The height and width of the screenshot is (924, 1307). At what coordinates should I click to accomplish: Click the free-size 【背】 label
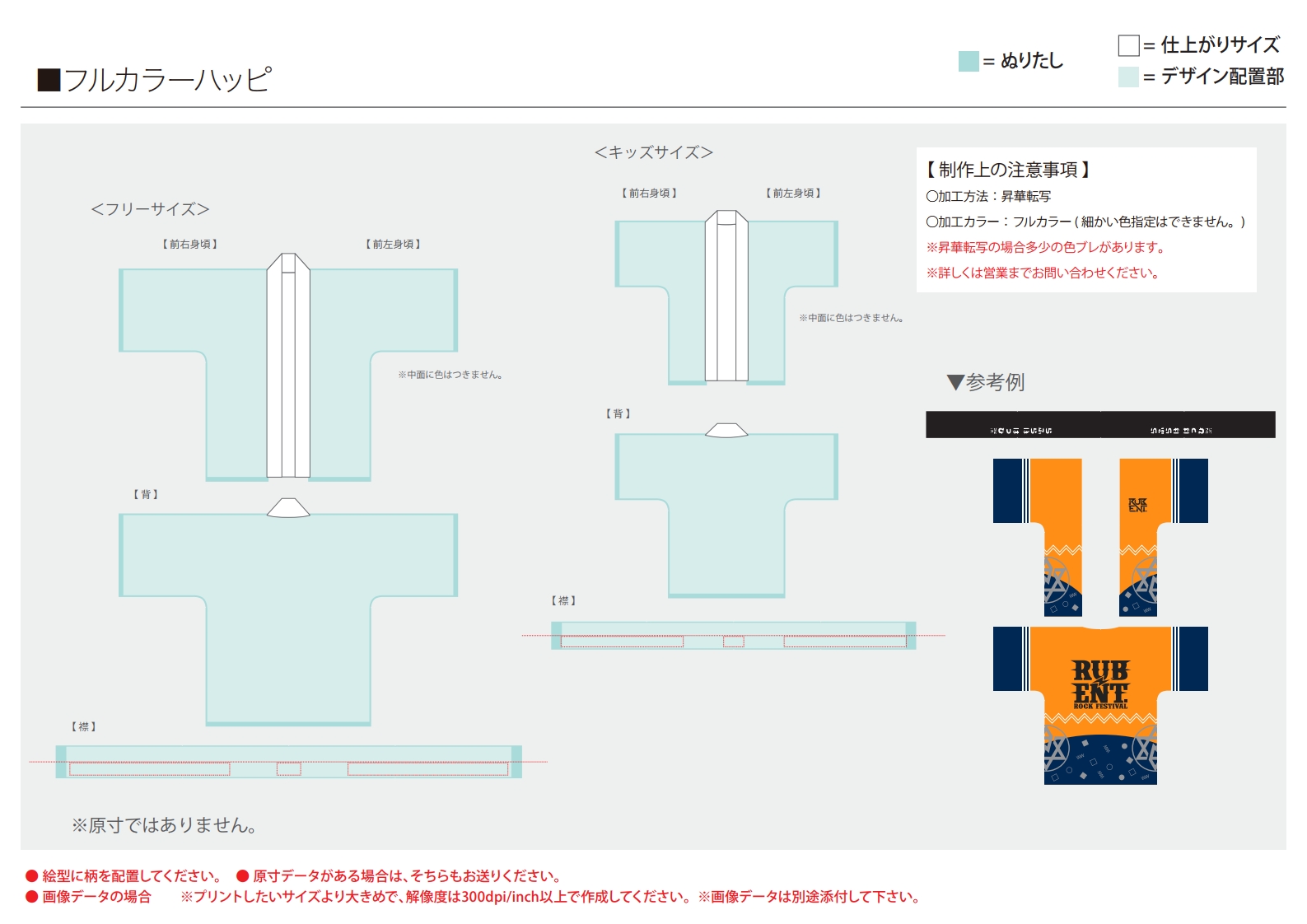pos(146,494)
